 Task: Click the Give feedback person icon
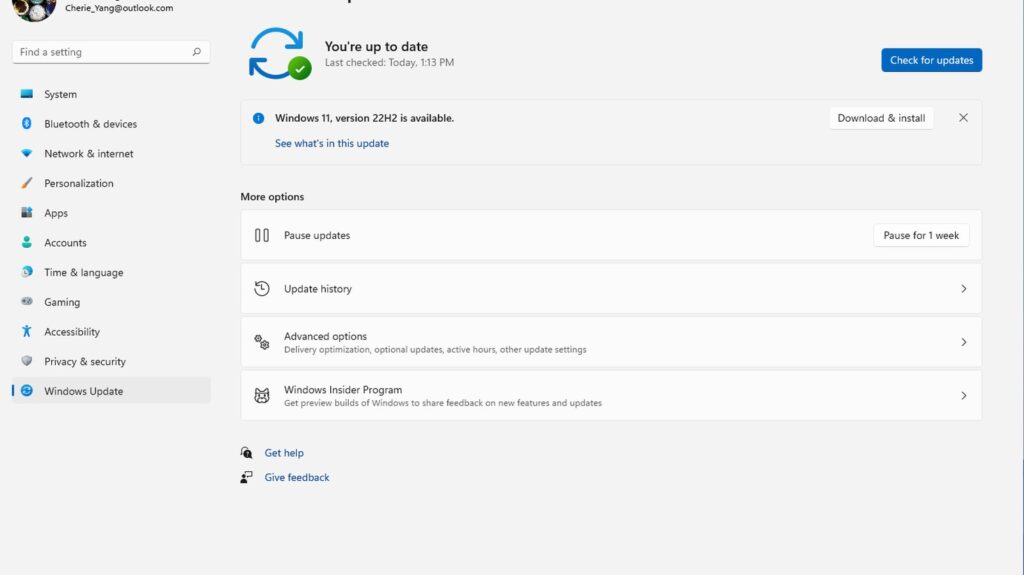tap(246, 478)
